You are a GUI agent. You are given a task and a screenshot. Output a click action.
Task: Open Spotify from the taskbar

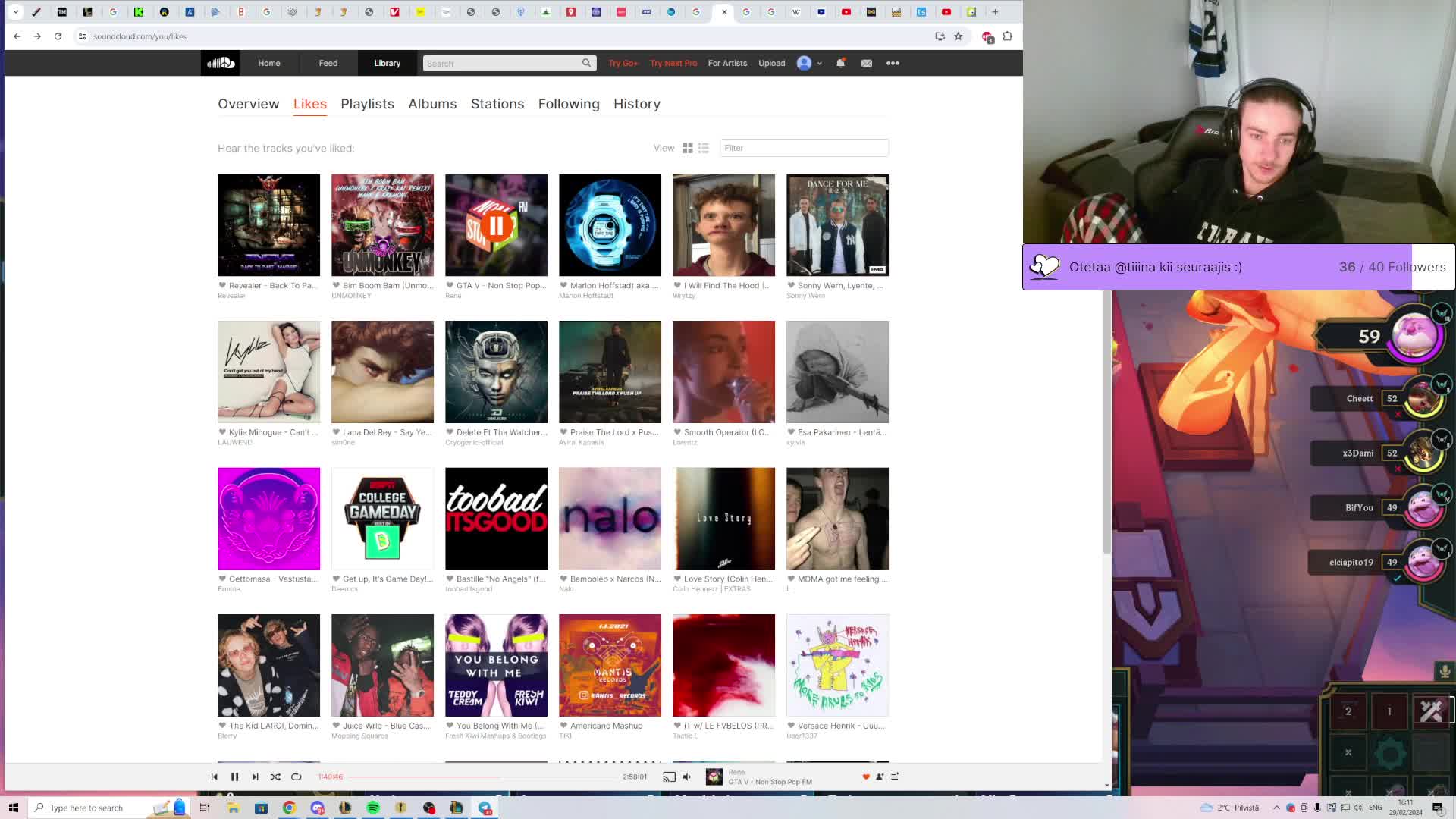pos(373,808)
